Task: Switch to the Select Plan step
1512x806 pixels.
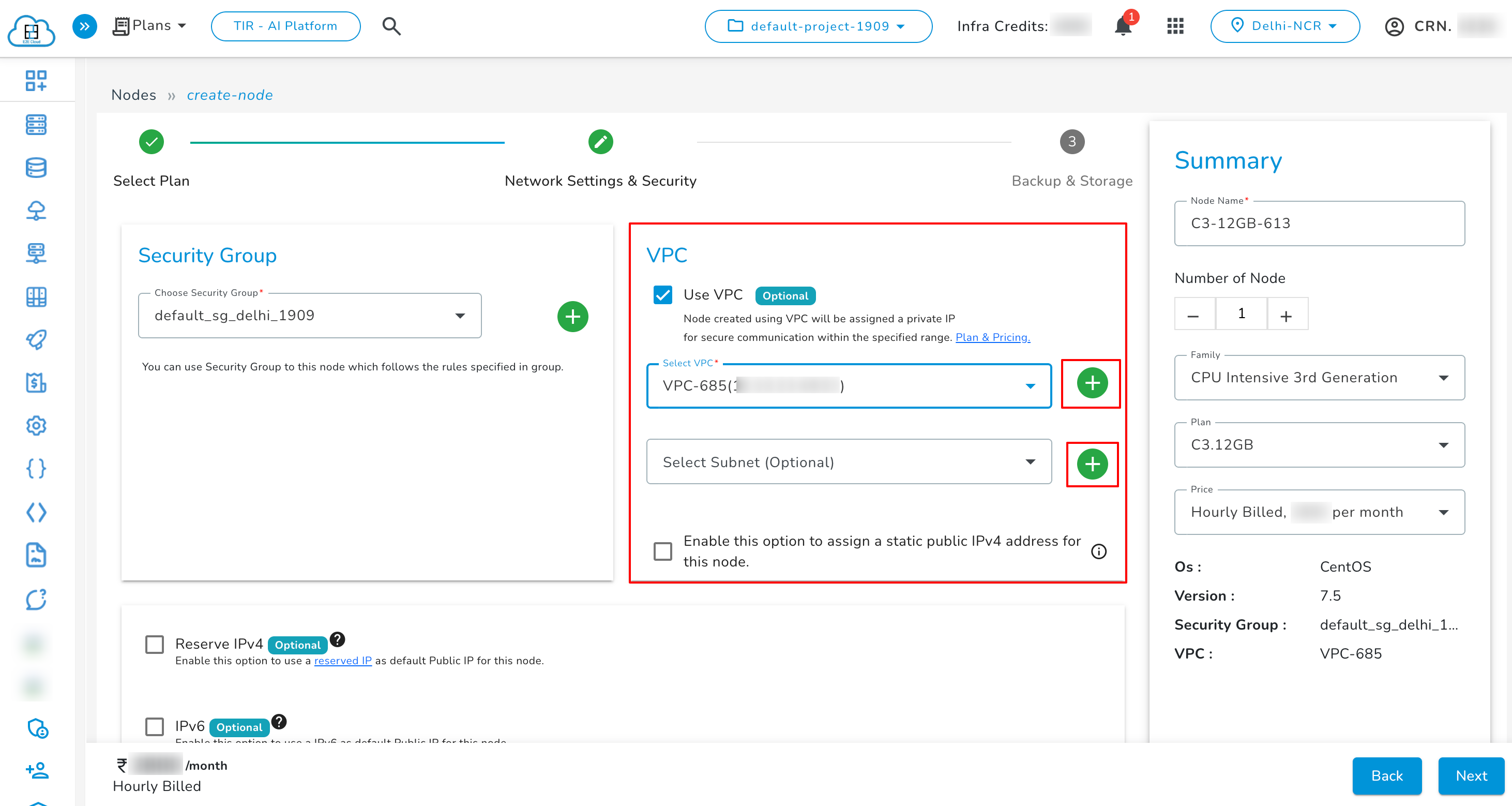Action: pyautogui.click(x=151, y=141)
